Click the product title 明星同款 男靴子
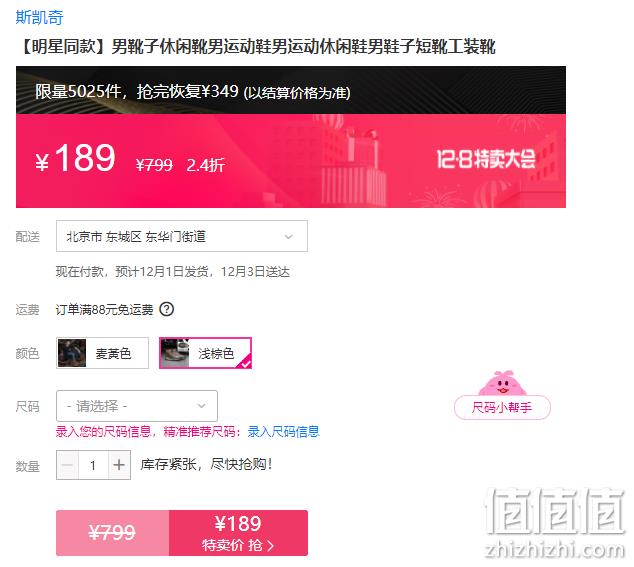The image size is (634, 567). (x=256, y=47)
